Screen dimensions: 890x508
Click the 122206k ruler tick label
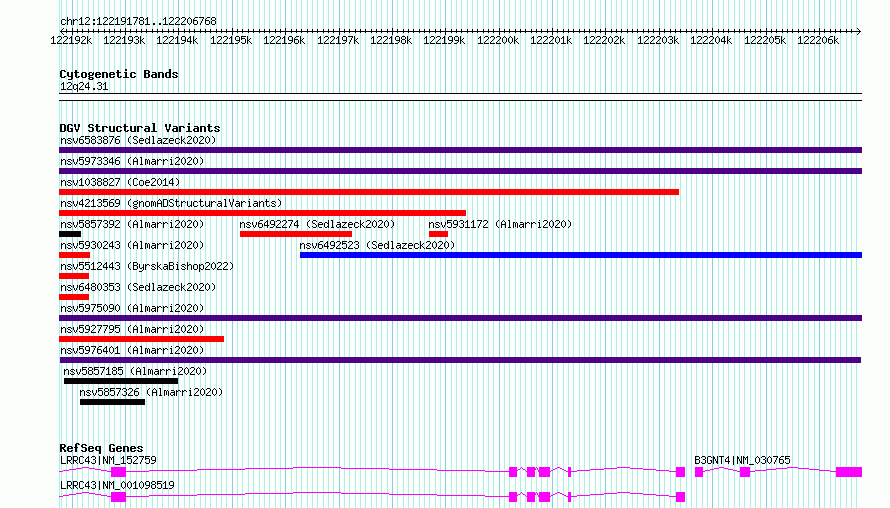point(818,40)
